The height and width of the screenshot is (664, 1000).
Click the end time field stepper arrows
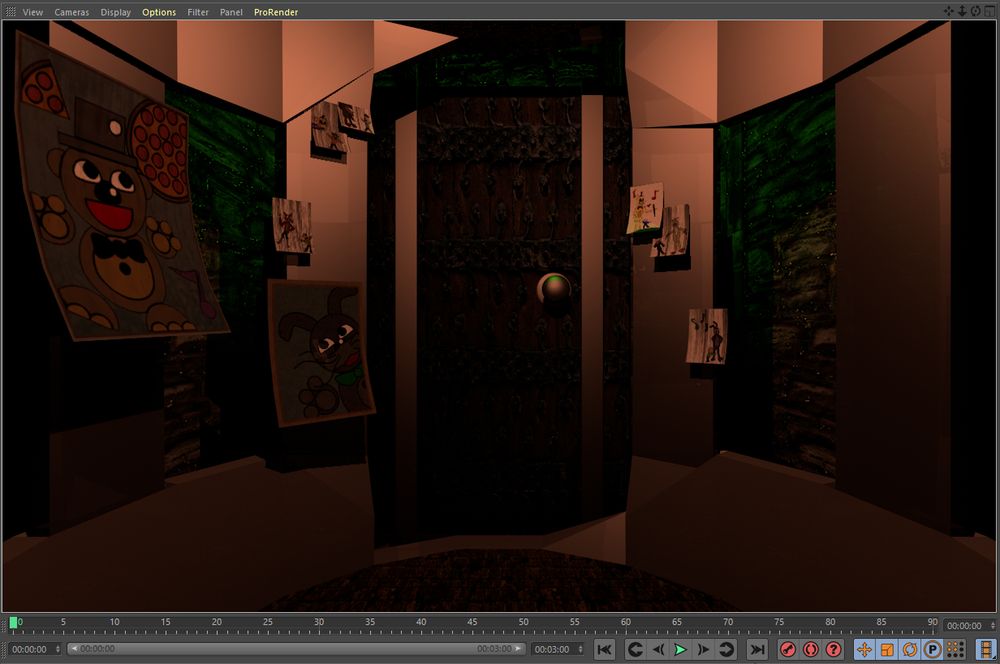580,649
